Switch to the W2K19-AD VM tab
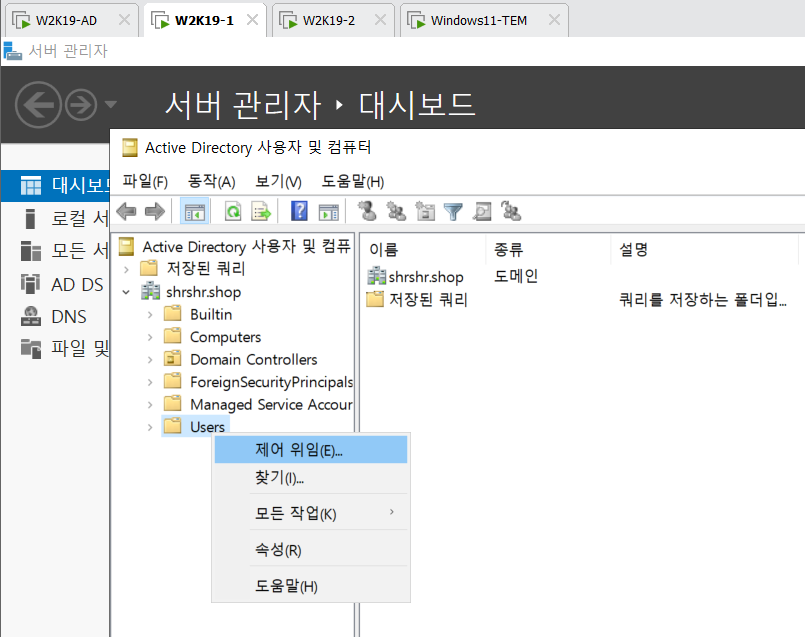The height and width of the screenshot is (637, 805). (64, 21)
